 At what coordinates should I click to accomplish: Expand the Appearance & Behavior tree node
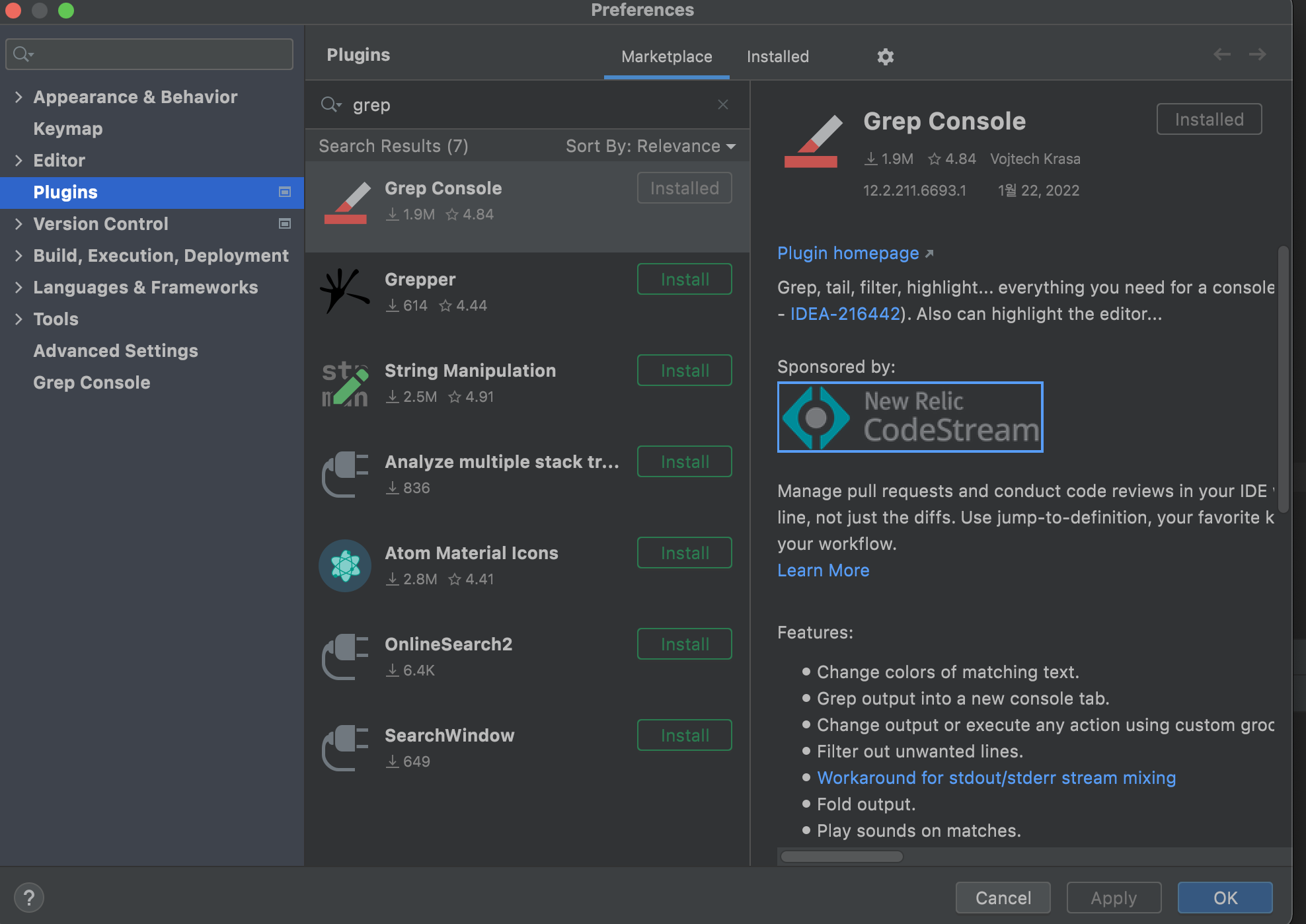click(x=19, y=97)
